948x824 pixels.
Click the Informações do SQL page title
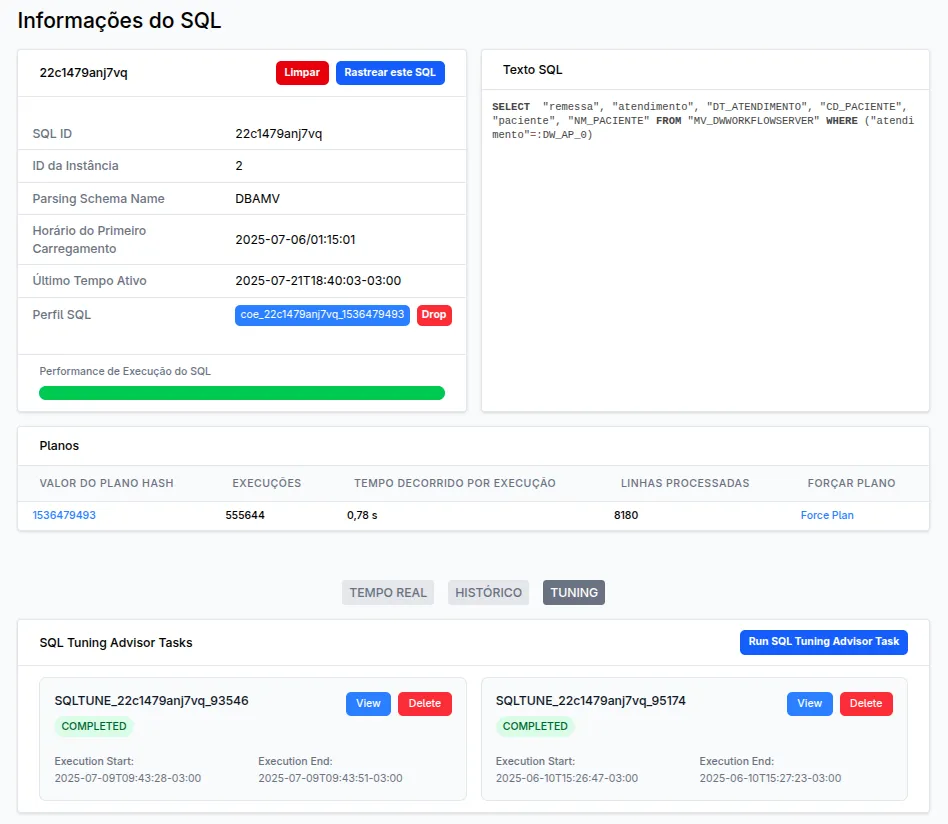[x=118, y=20]
